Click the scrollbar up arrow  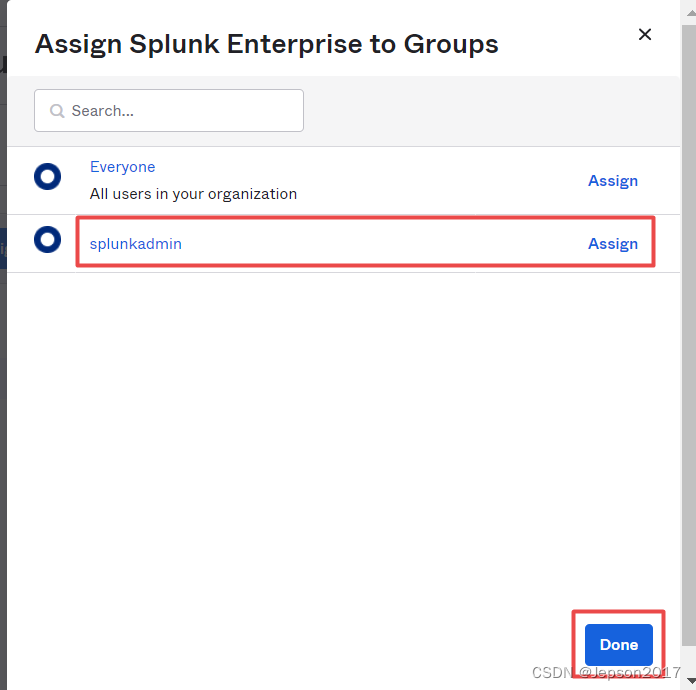coord(691,13)
